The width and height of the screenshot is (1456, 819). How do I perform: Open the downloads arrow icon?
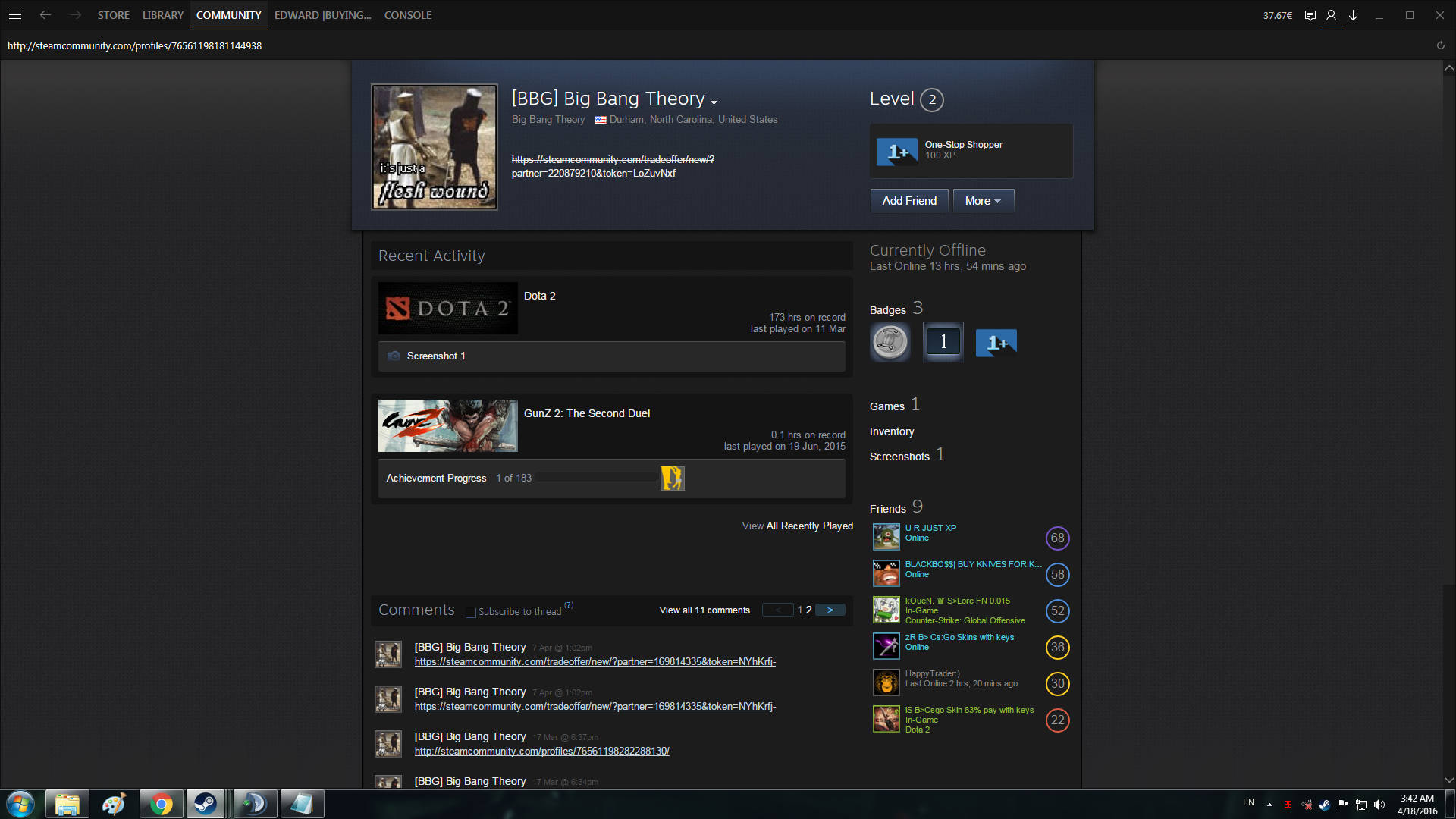tap(1353, 15)
